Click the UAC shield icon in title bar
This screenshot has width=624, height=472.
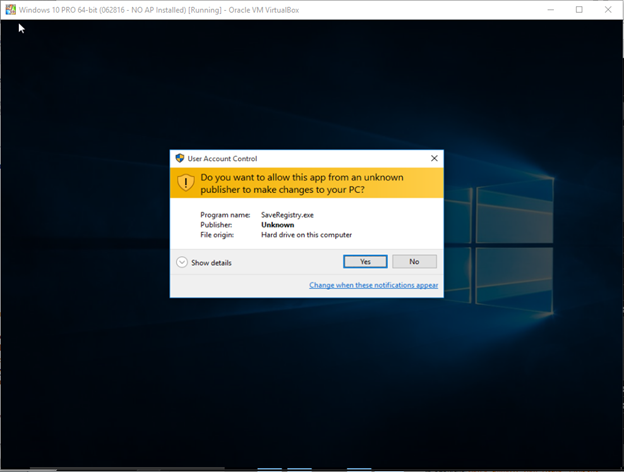[180, 158]
